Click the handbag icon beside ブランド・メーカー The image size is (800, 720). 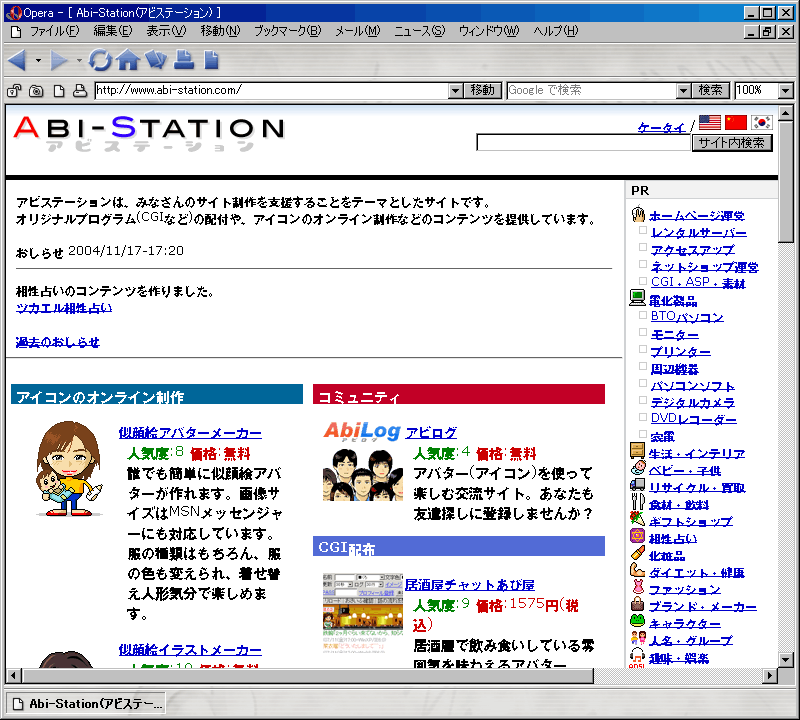coord(638,604)
